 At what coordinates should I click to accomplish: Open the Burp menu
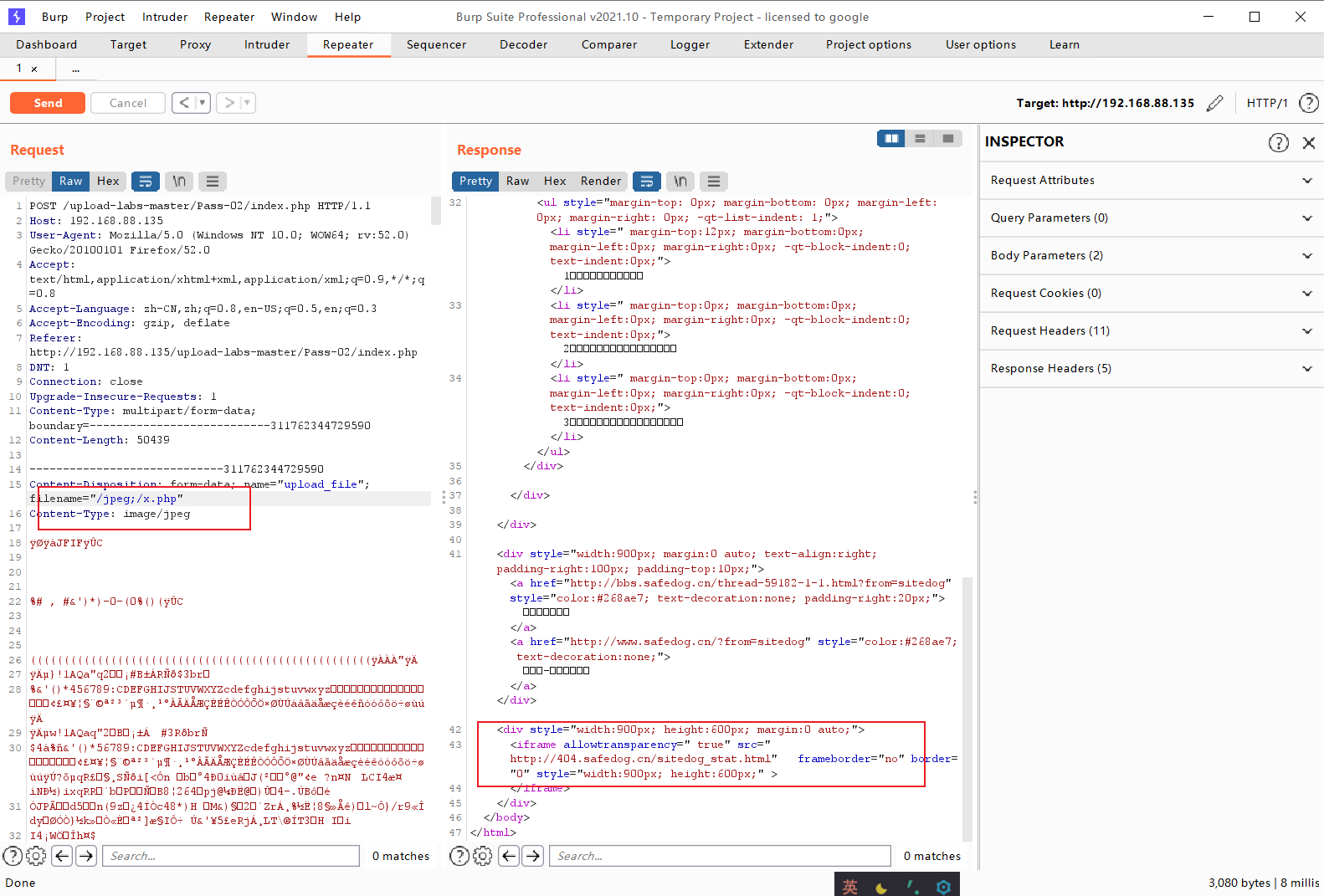pos(54,17)
